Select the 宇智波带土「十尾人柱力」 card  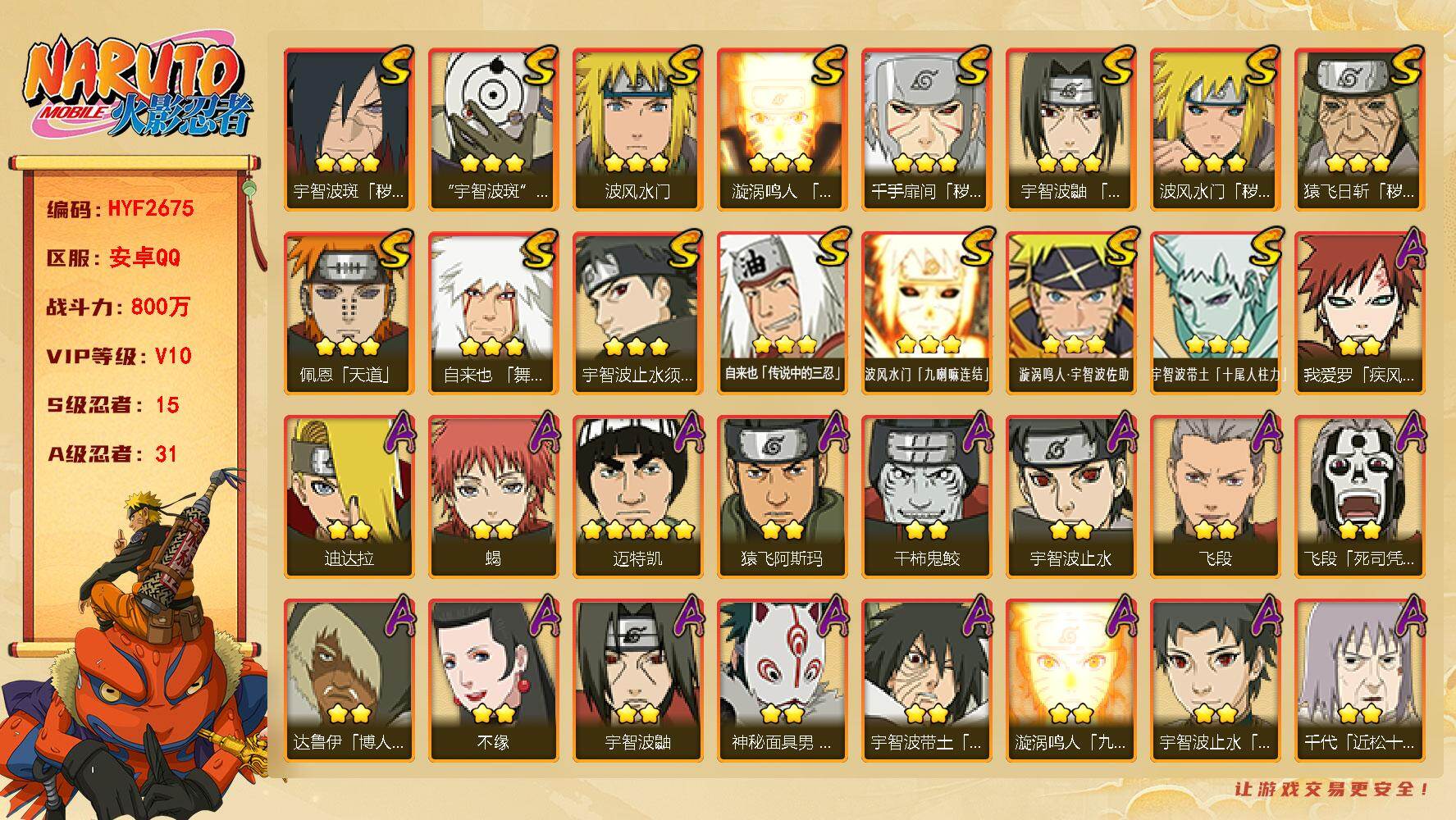[x=1216, y=312]
